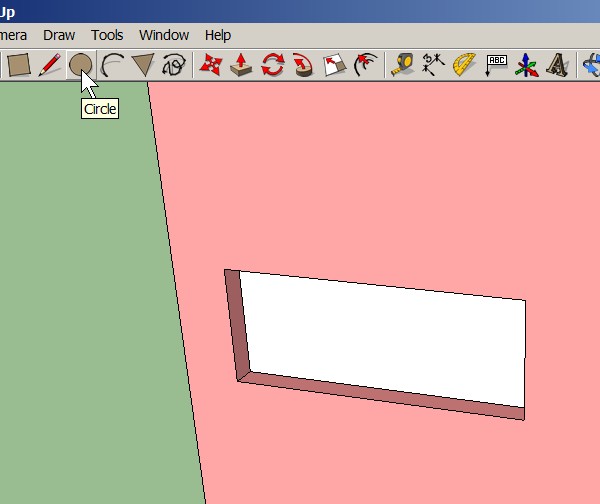
Task: Pick the Freehand drawing tool
Action: pos(174,65)
